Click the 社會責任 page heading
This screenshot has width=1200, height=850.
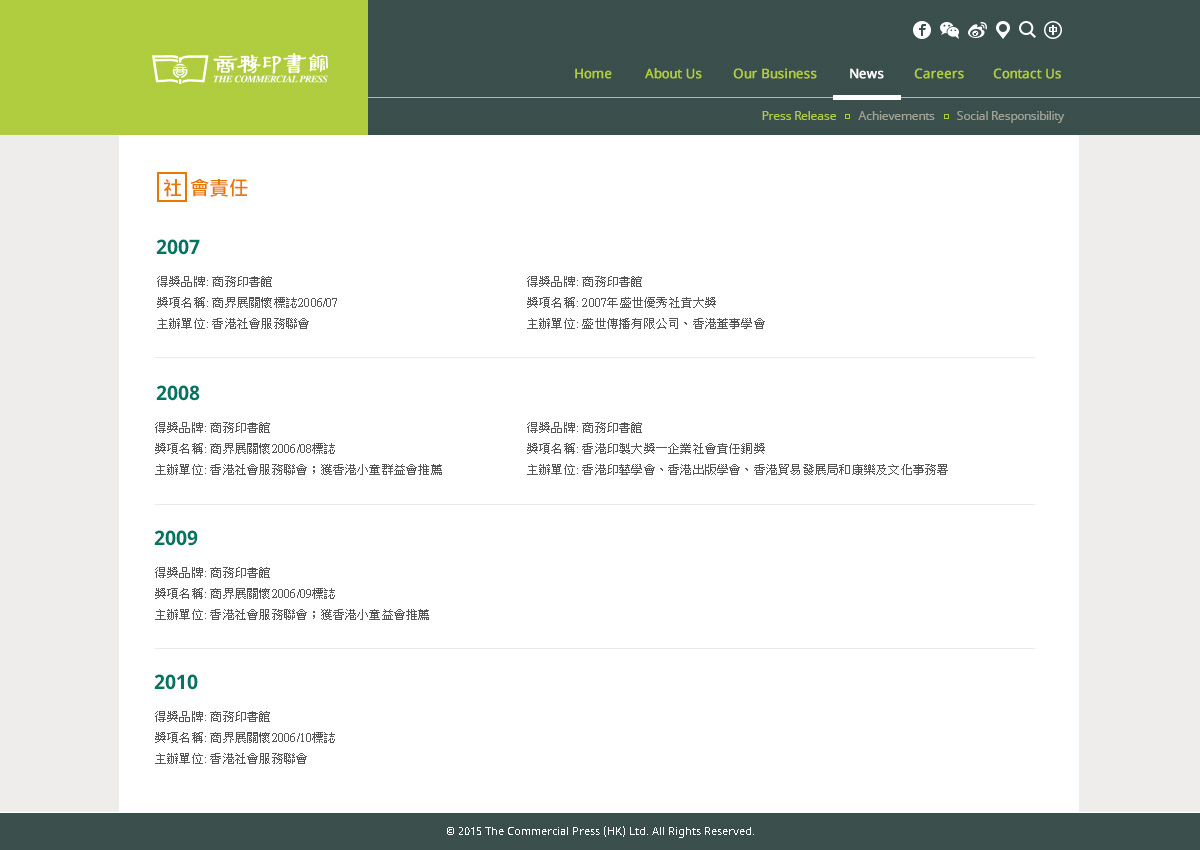[203, 187]
